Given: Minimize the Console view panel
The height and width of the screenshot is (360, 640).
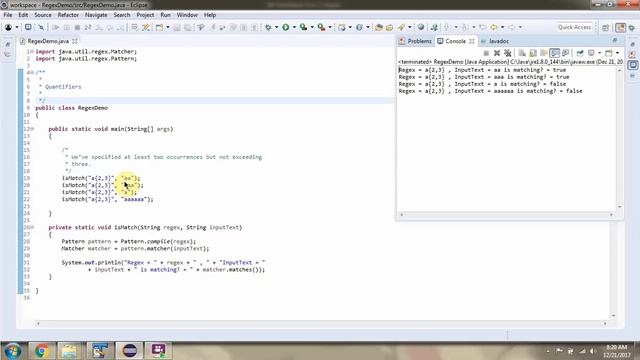Looking at the screenshot, I should point(615,40).
